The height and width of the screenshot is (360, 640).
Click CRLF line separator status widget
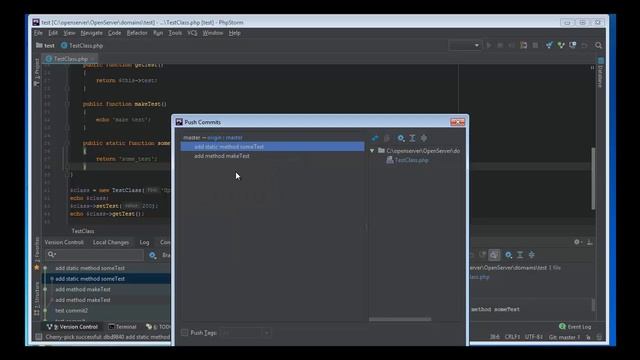pyautogui.click(x=512, y=337)
